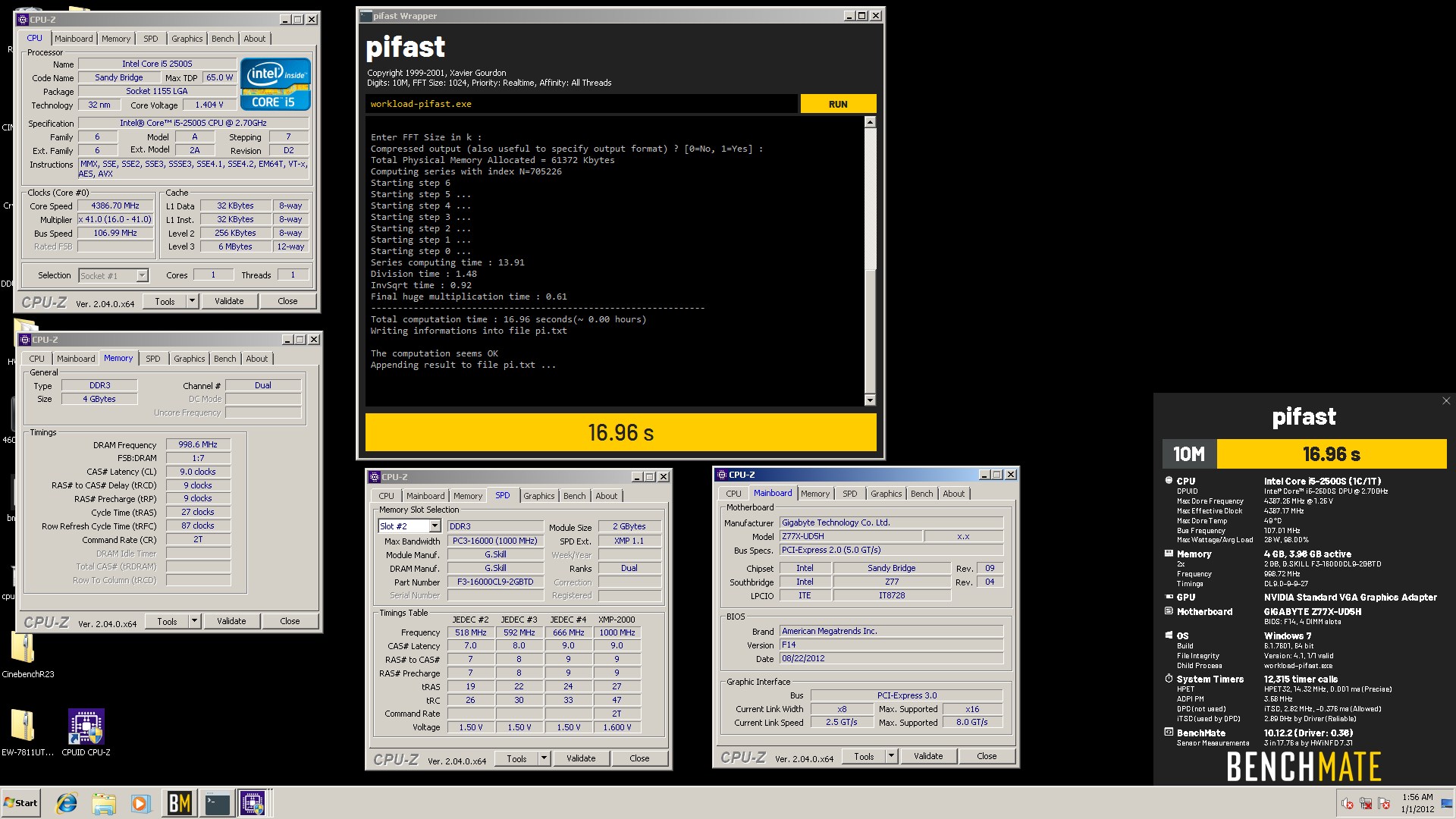The image size is (1456, 819).
Task: Expand Tools dropdown arrow in CPU-Z Memory window
Action: tap(194, 622)
